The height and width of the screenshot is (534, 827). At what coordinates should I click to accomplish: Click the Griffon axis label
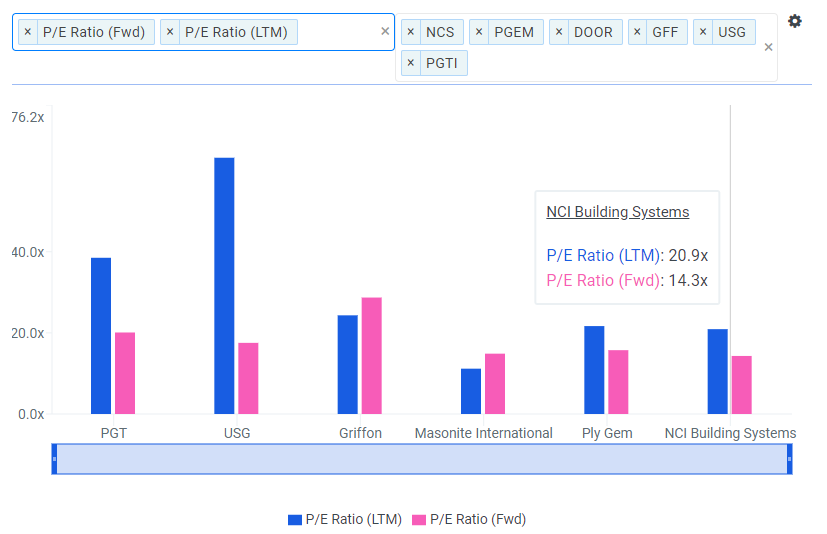pos(360,433)
